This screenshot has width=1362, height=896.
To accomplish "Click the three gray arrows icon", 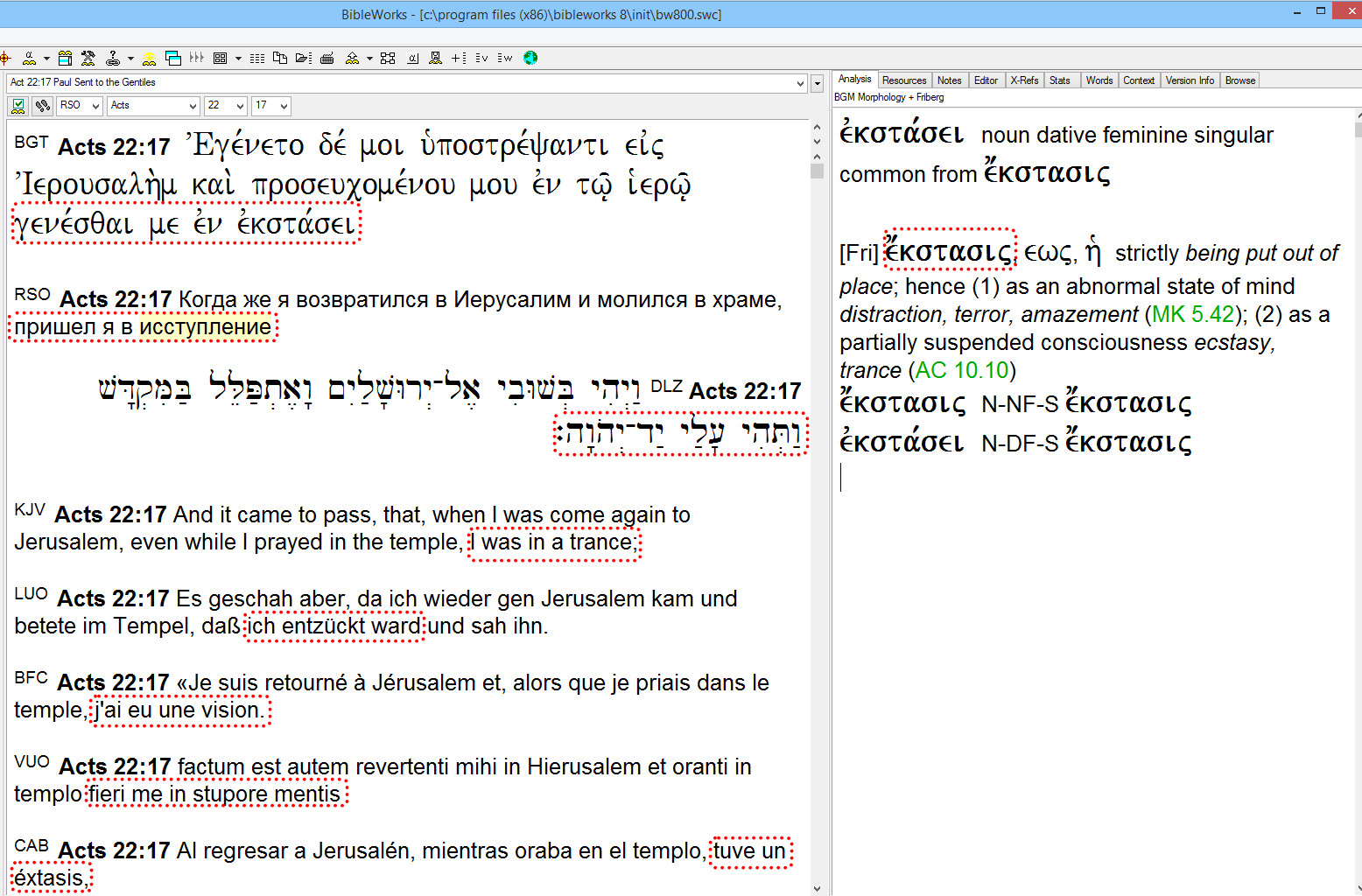I will tap(197, 58).
